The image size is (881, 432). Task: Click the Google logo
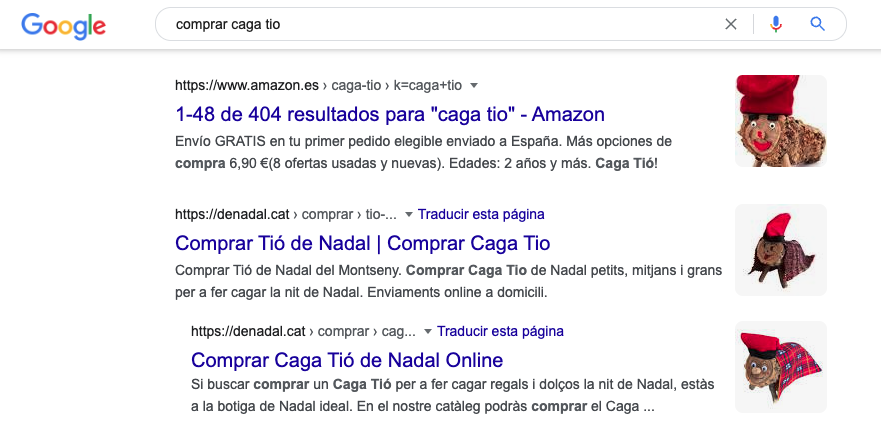63,24
